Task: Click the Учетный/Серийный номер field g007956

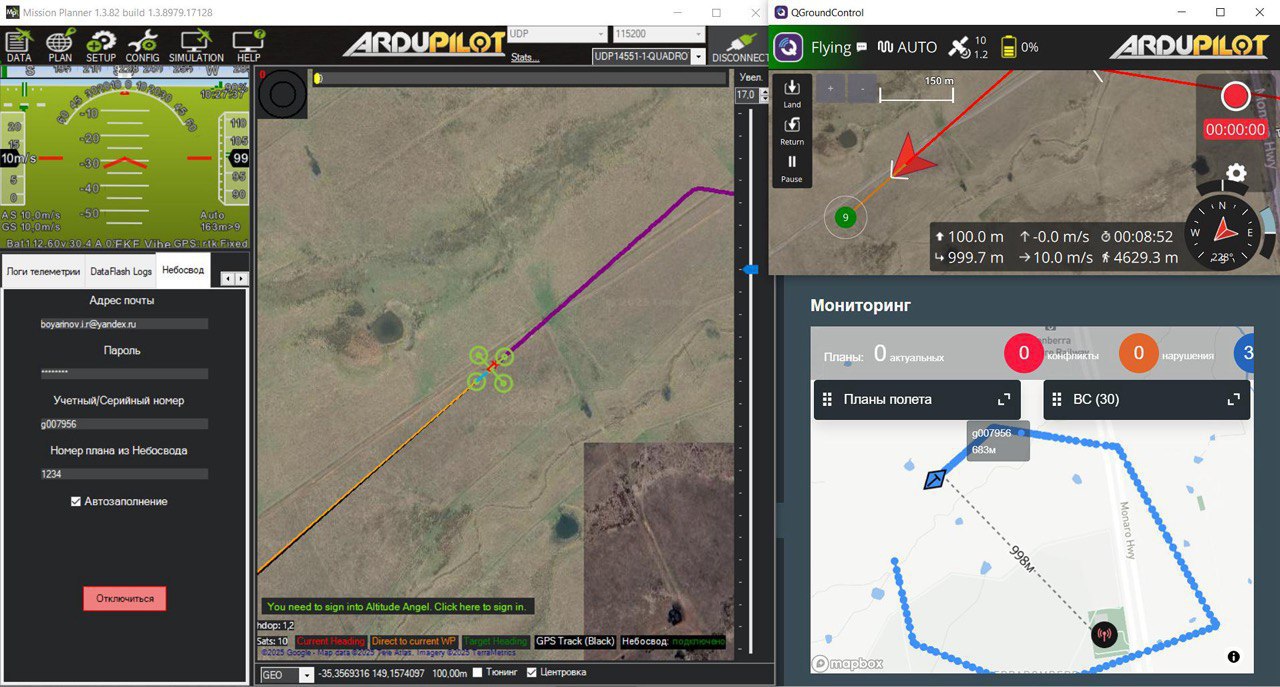Action: click(x=124, y=423)
